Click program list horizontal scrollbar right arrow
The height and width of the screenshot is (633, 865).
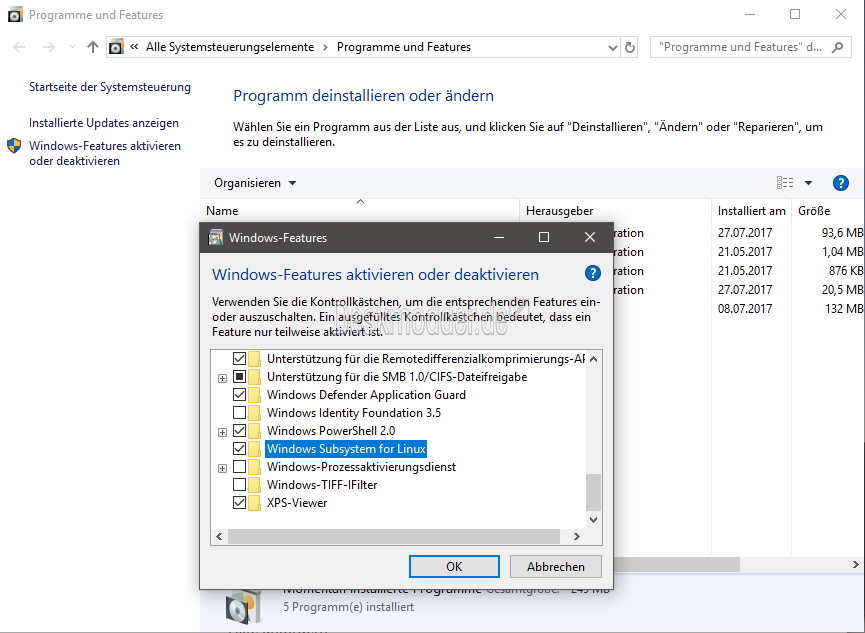click(x=856, y=565)
